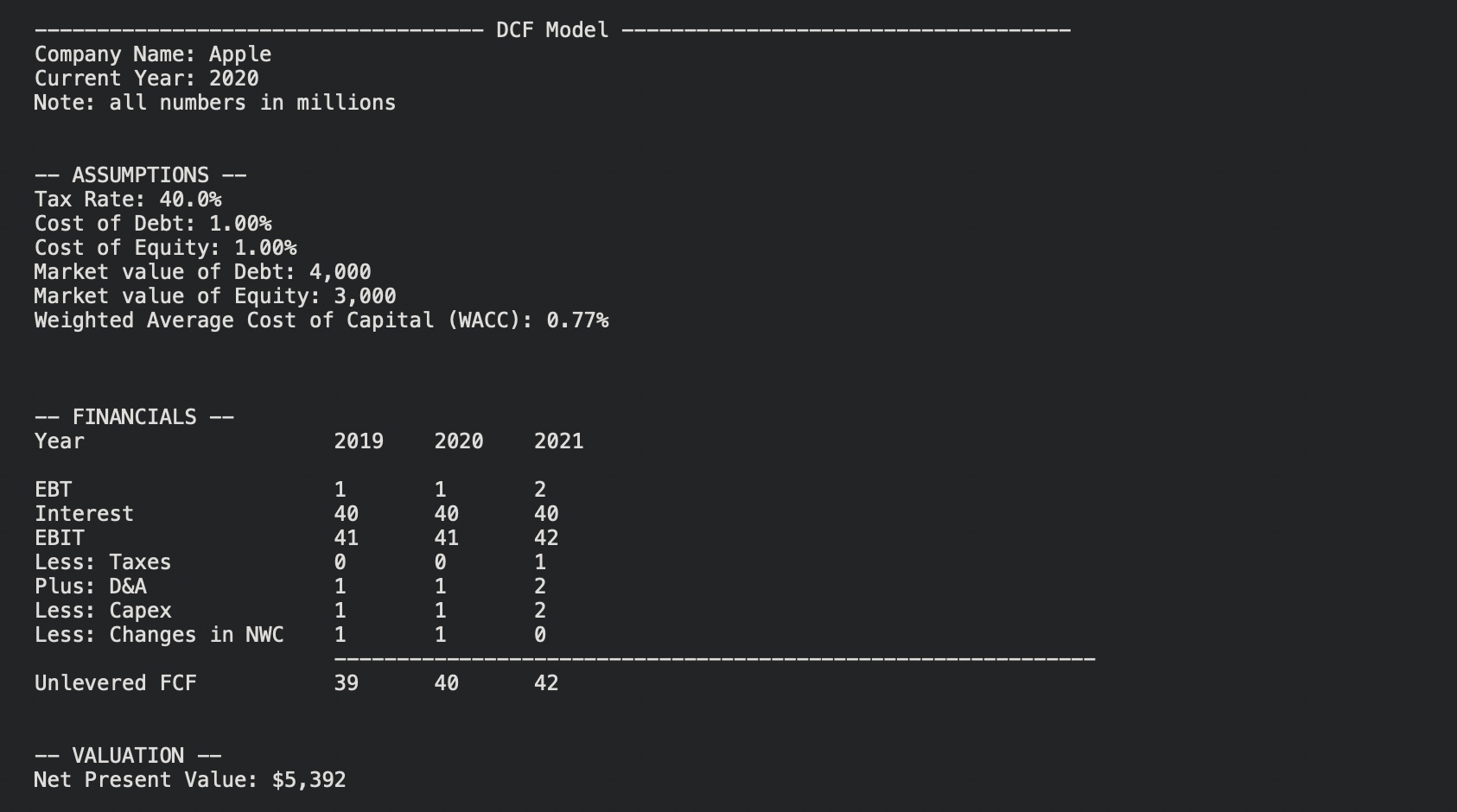Click the Company Name: Apple line
The width and height of the screenshot is (1457, 812).
coord(153,54)
